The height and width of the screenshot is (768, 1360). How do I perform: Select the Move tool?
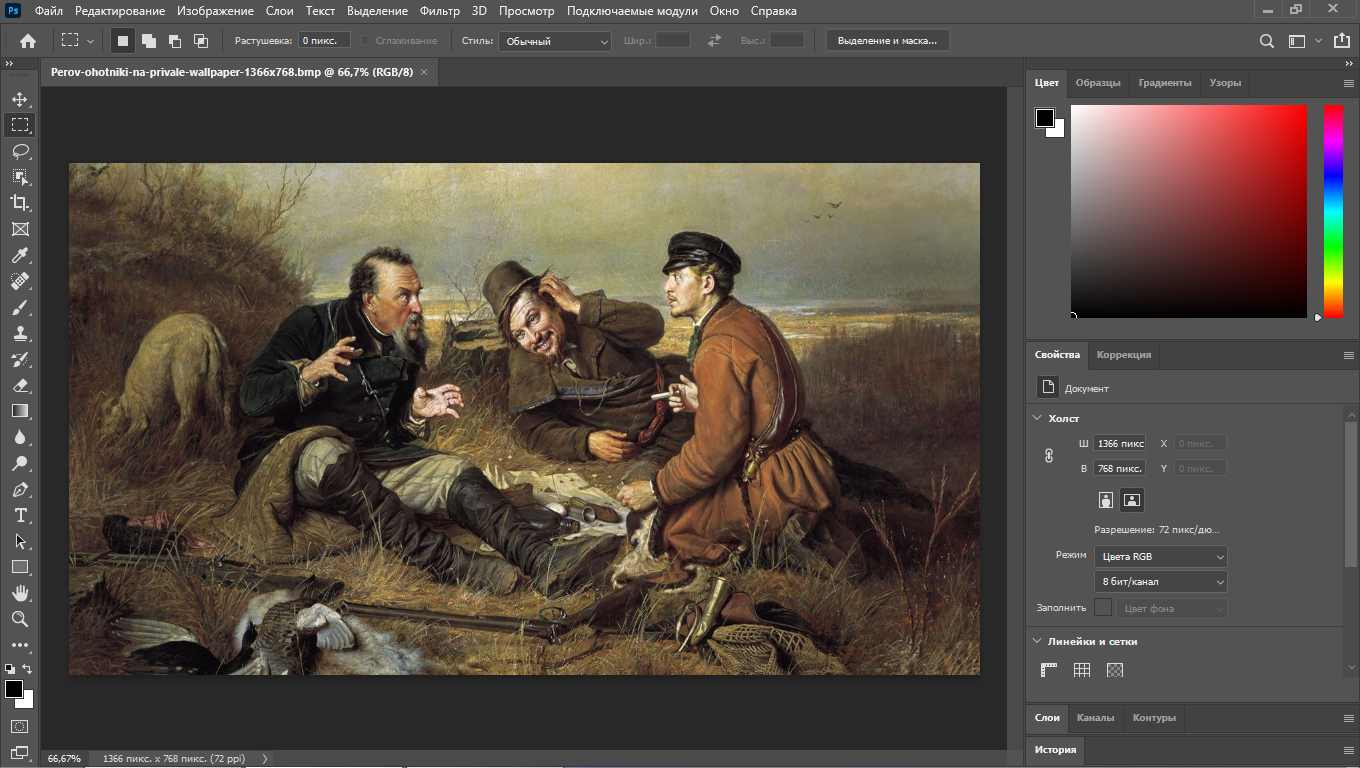click(x=20, y=99)
